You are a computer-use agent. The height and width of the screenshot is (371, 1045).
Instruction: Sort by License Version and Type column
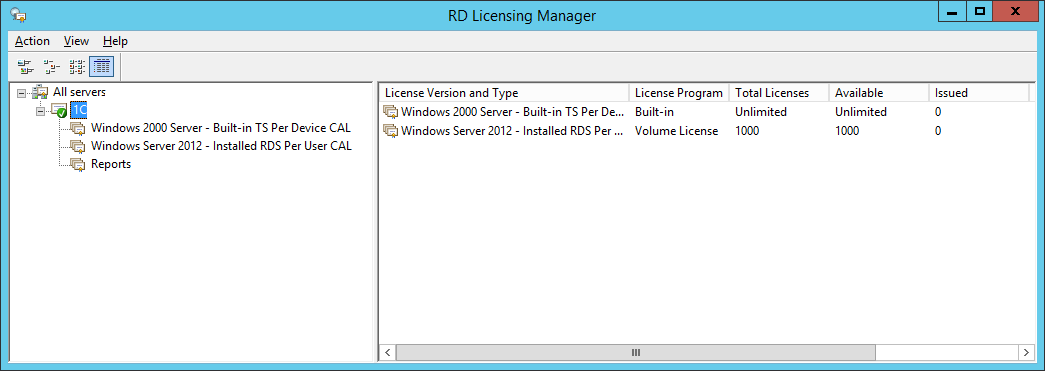[504, 93]
